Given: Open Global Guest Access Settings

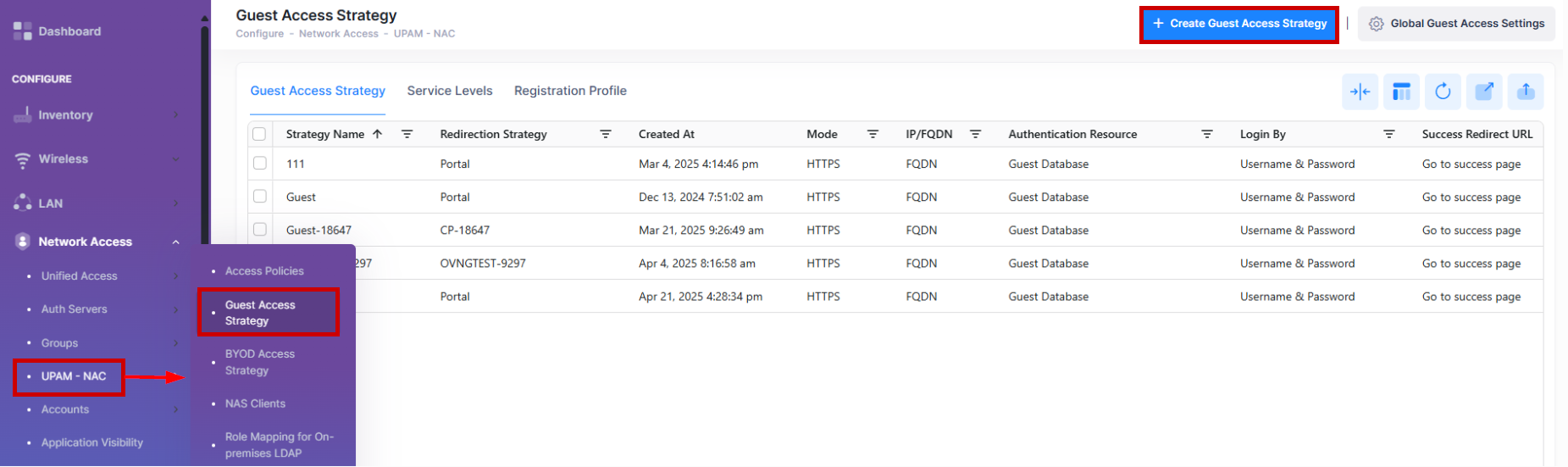Looking at the screenshot, I should 1456,24.
